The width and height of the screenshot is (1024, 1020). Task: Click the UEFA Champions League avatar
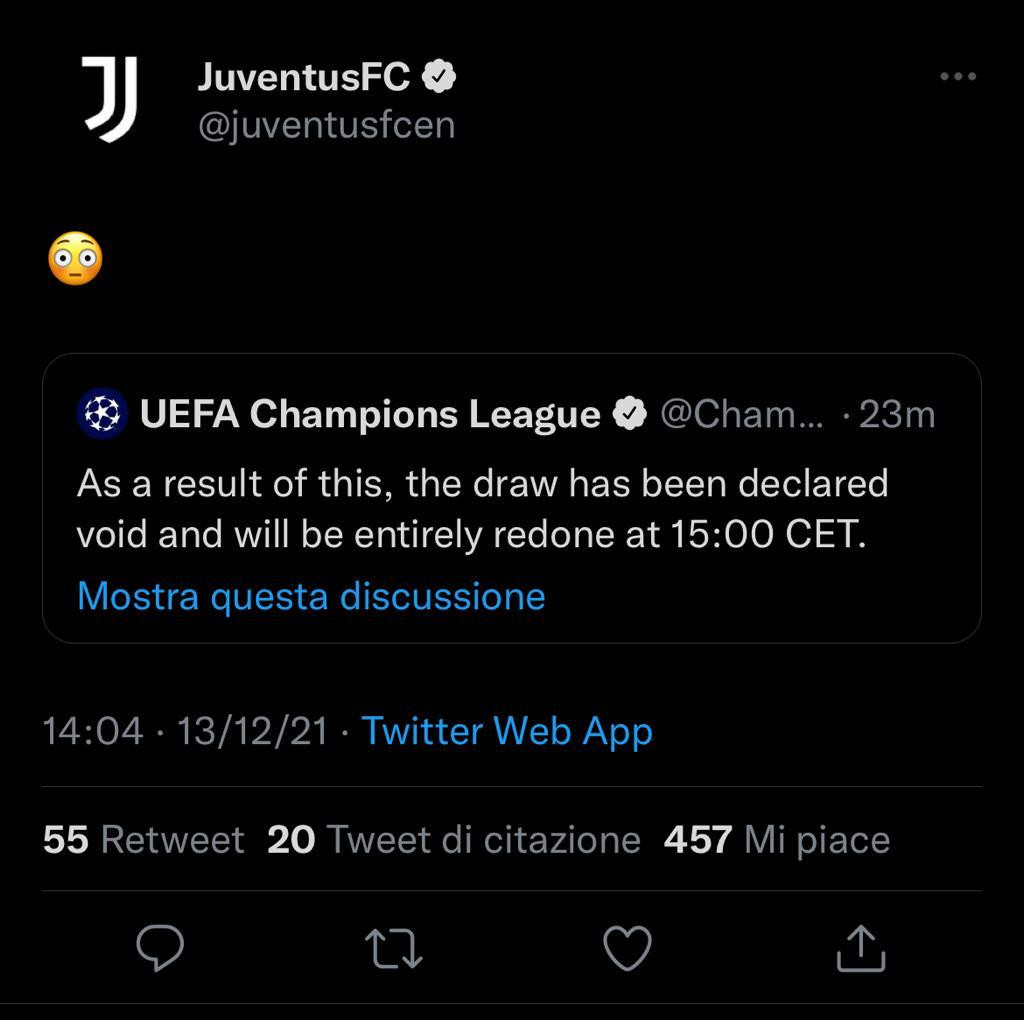[x=102, y=413]
